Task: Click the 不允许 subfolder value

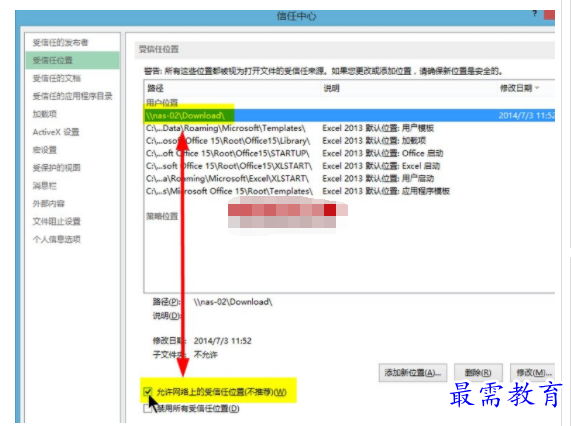Action: pos(206,355)
